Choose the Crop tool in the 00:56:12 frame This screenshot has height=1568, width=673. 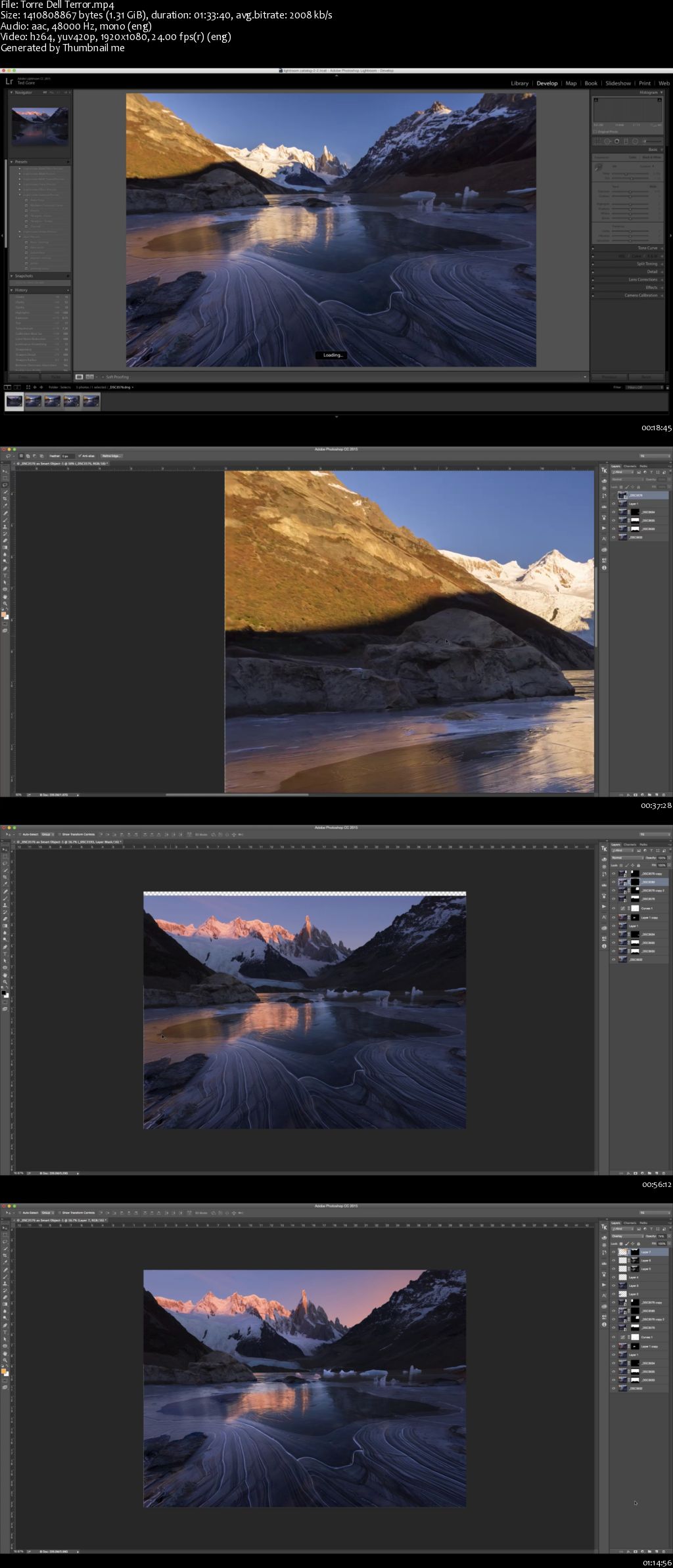(x=5, y=877)
